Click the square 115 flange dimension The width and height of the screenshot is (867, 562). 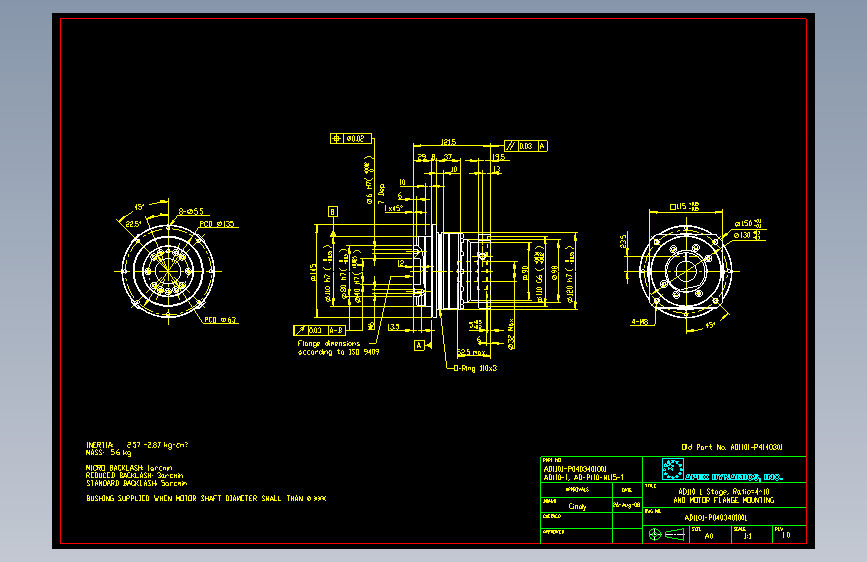[x=685, y=206]
